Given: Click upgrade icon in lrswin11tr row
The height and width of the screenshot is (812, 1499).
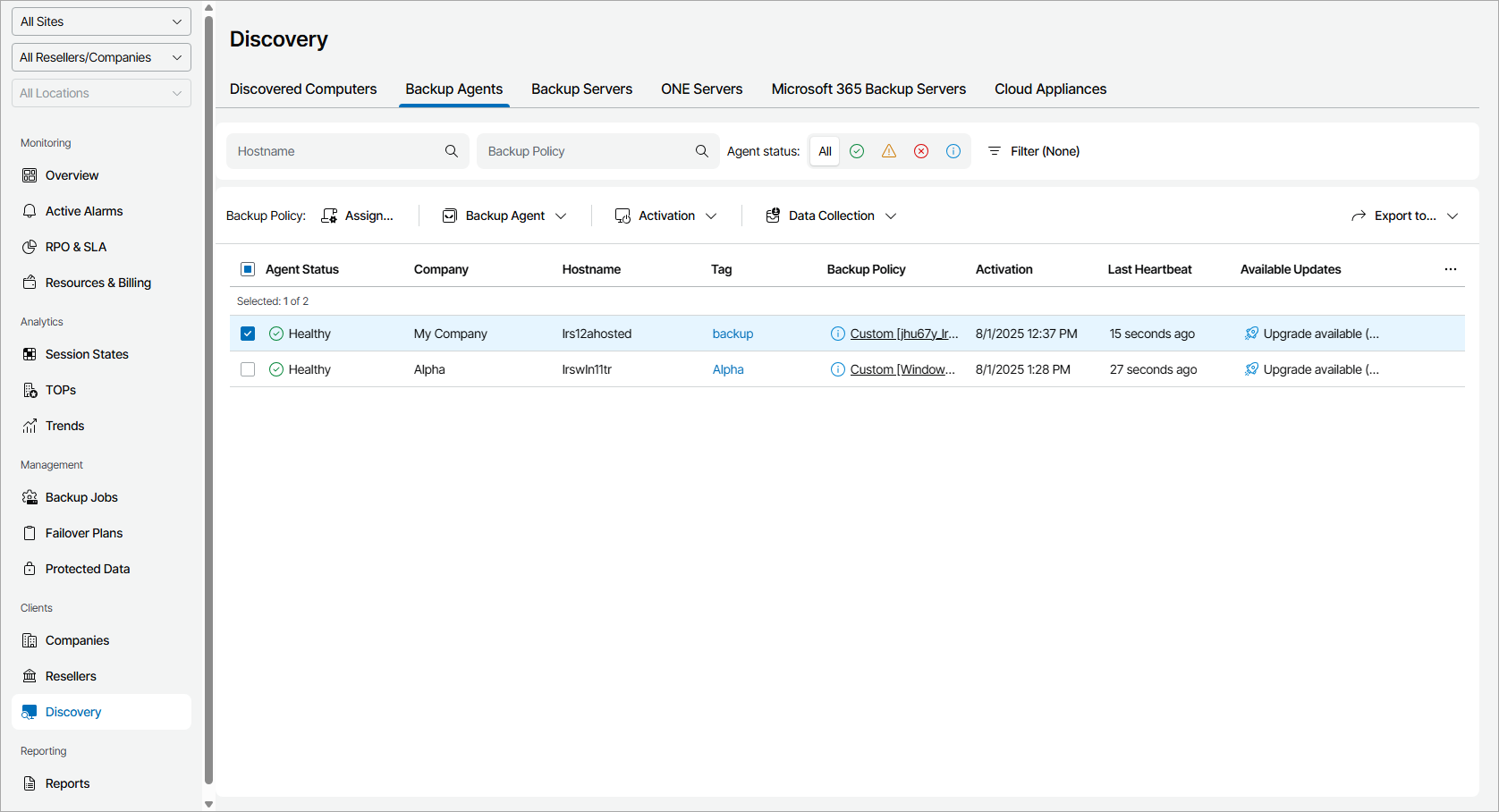Looking at the screenshot, I should [1251, 369].
